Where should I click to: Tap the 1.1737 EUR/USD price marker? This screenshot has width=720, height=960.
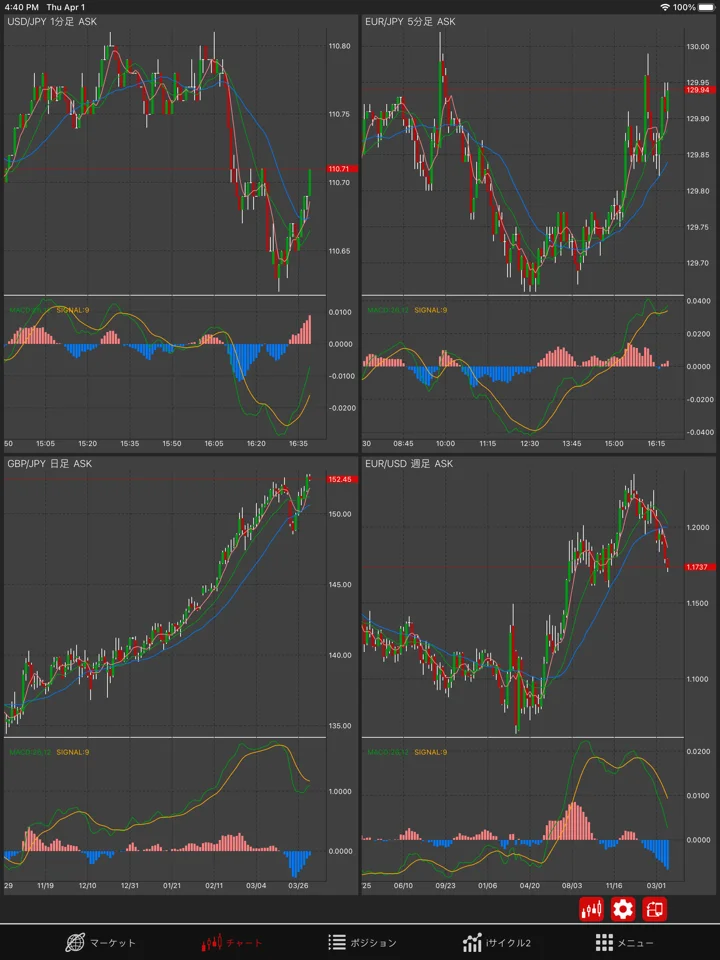click(x=699, y=567)
